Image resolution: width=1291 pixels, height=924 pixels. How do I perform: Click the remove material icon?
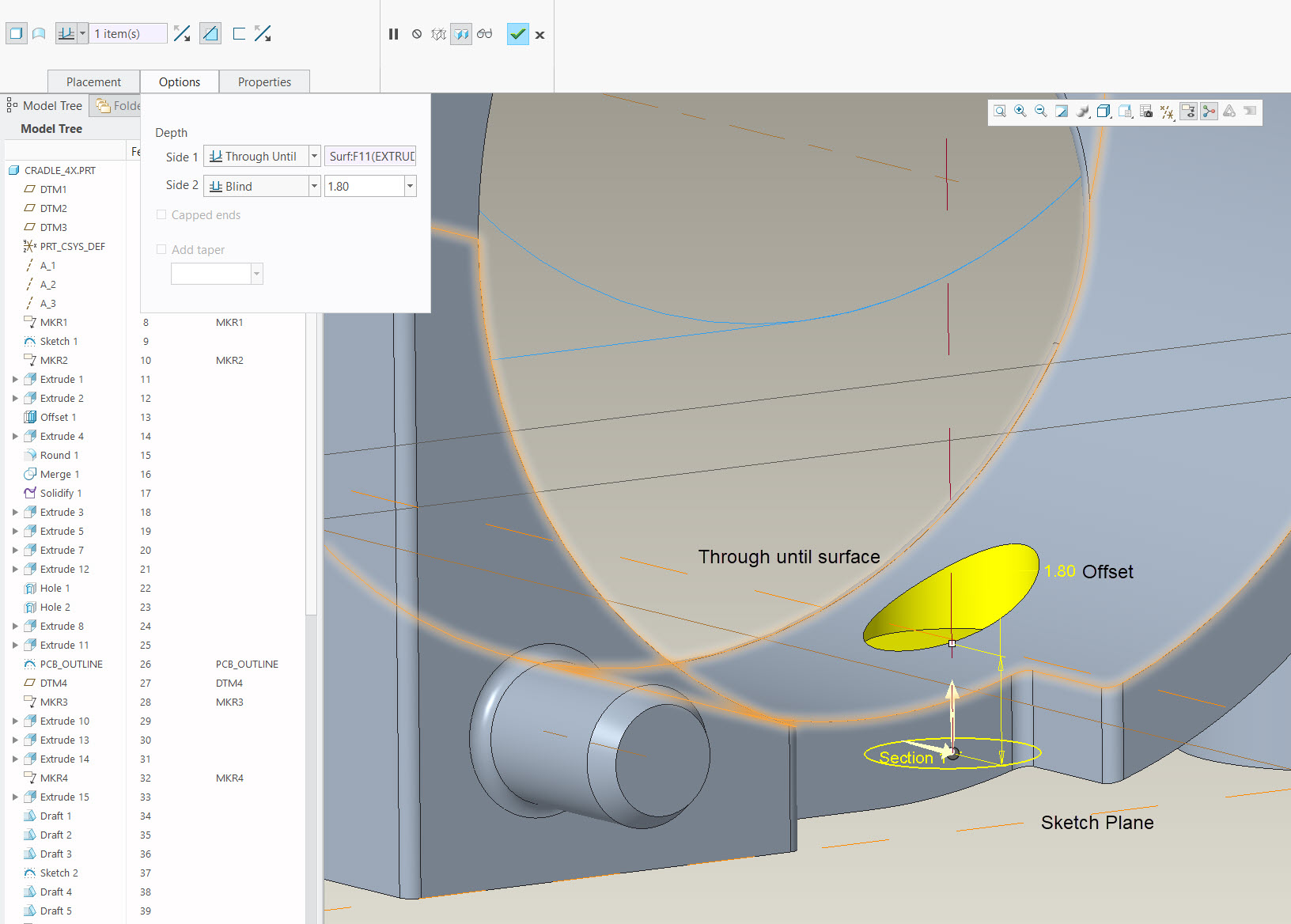tap(210, 33)
